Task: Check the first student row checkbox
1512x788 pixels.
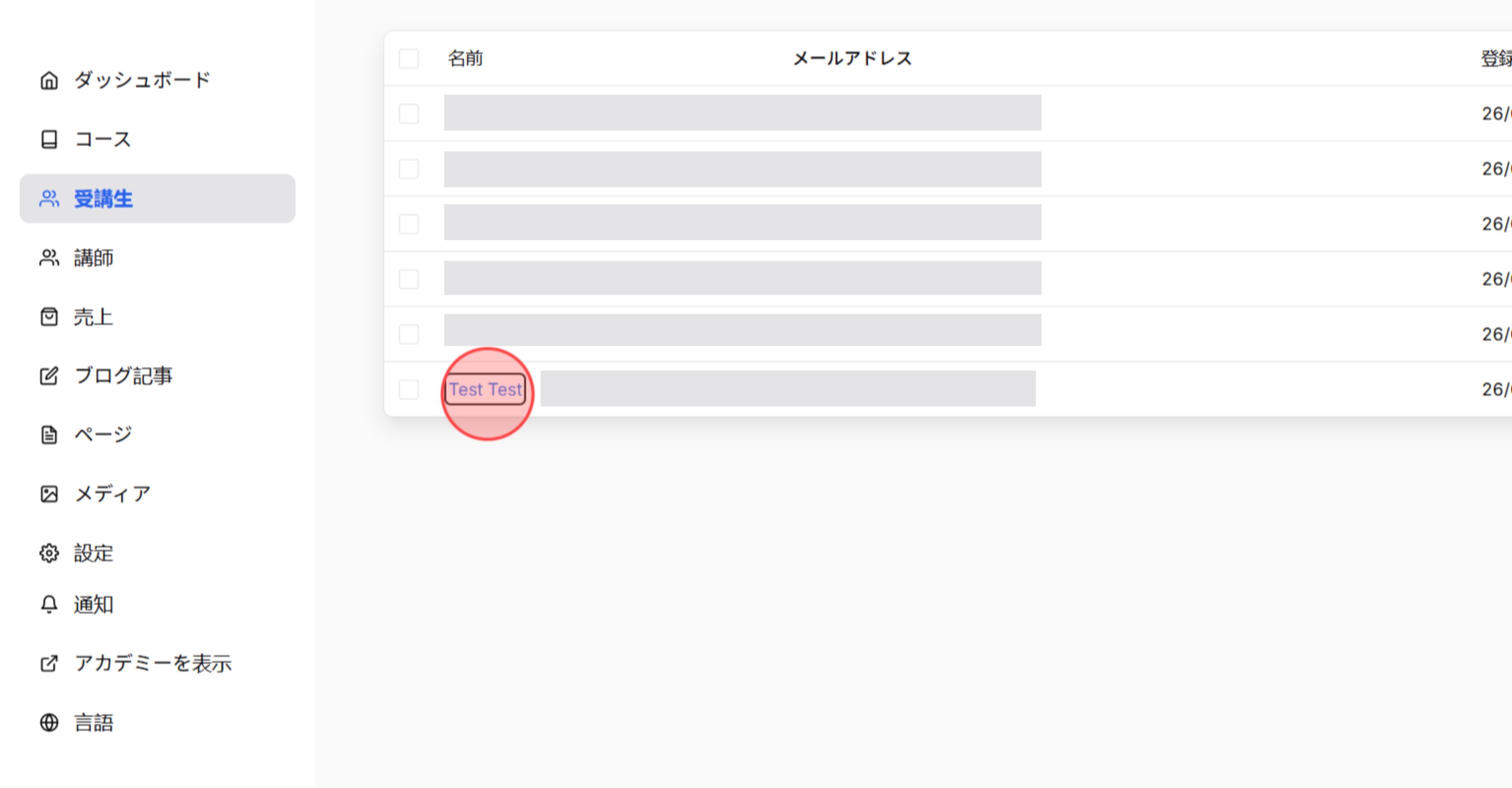Action: click(409, 113)
